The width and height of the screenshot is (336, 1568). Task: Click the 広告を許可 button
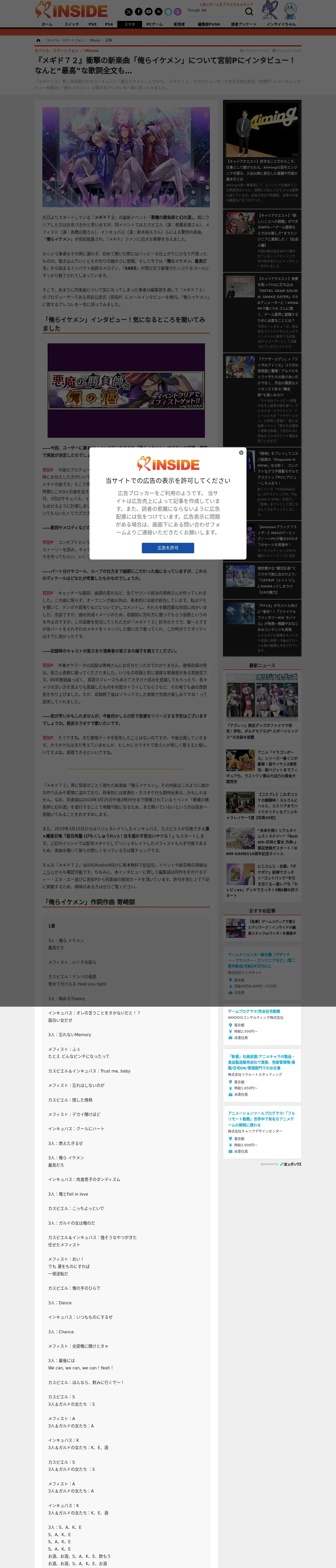pos(168,548)
